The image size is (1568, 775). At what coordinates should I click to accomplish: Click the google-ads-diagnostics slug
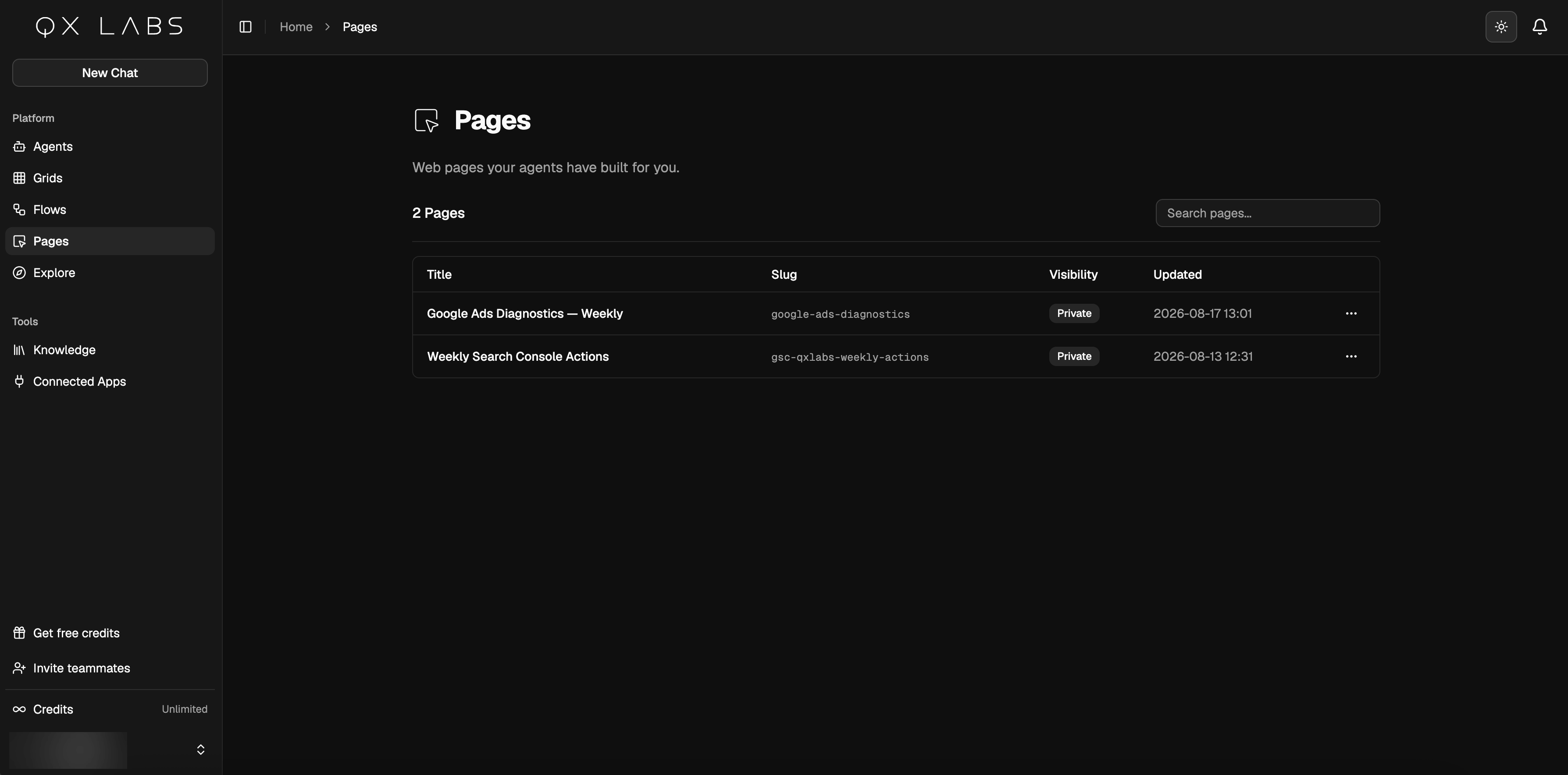[840, 314]
